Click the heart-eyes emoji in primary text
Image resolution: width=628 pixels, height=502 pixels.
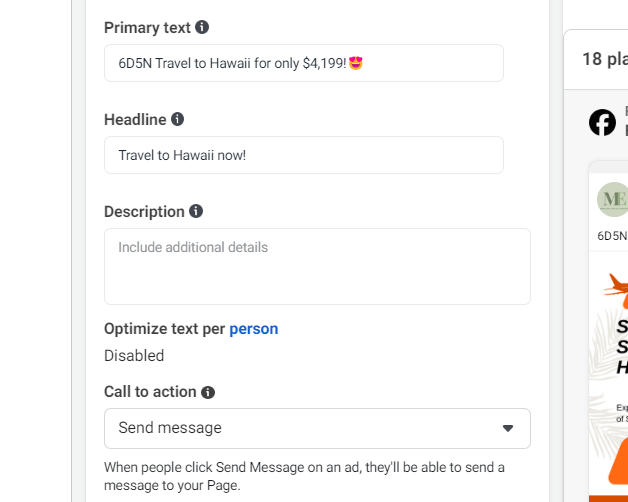[x=355, y=63]
